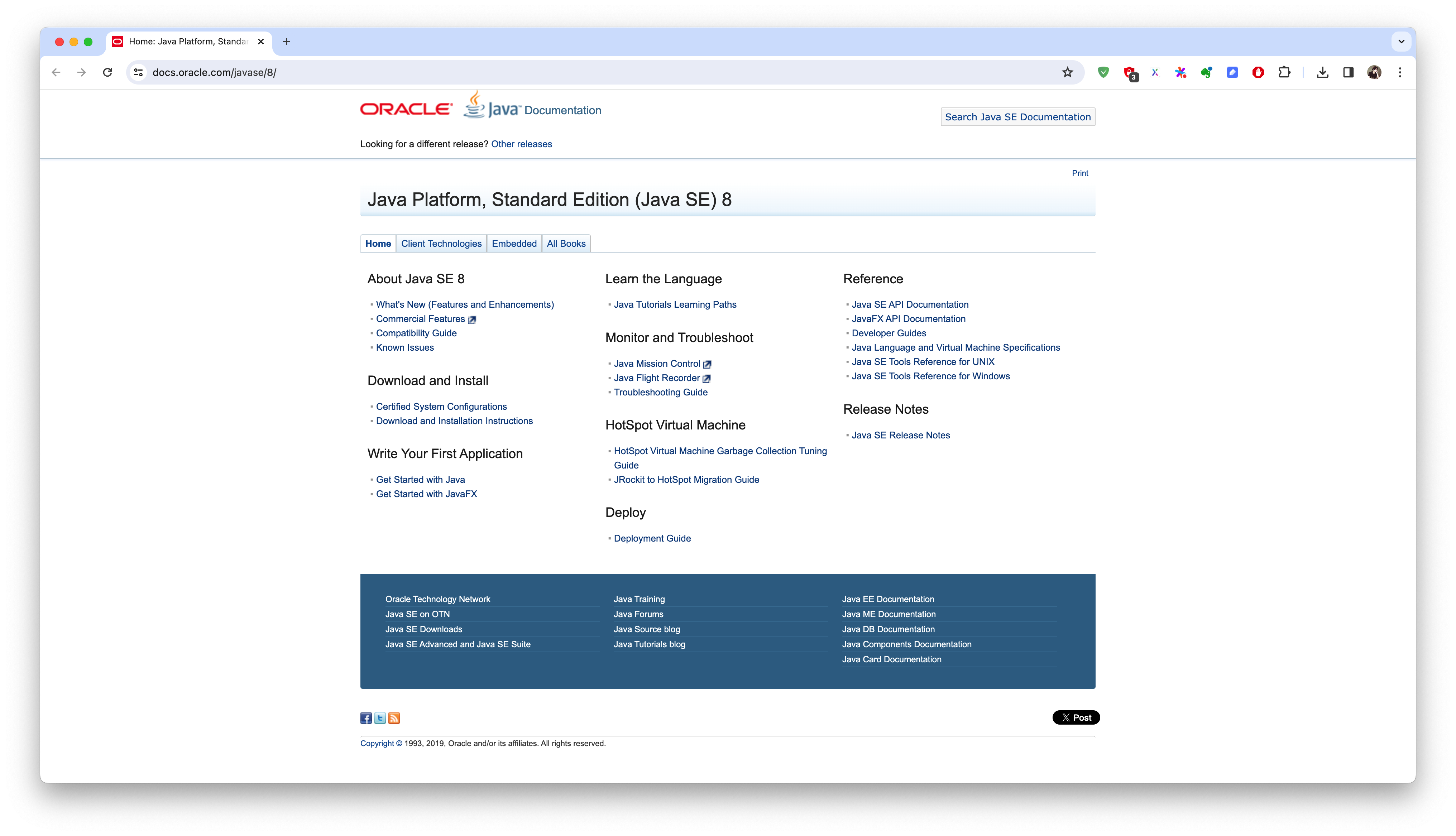Open Get Started with JavaFX
1456x836 pixels.
426,494
